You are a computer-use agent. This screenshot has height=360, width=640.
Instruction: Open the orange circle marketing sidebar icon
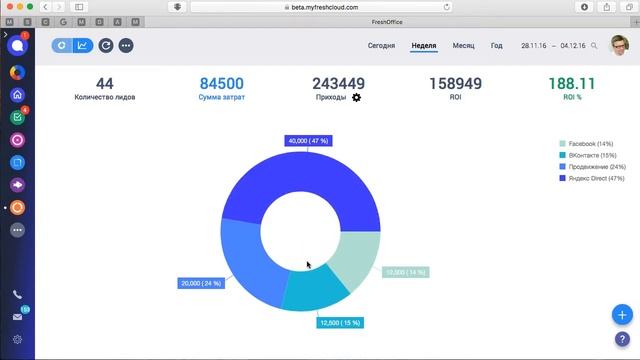tap(17, 208)
